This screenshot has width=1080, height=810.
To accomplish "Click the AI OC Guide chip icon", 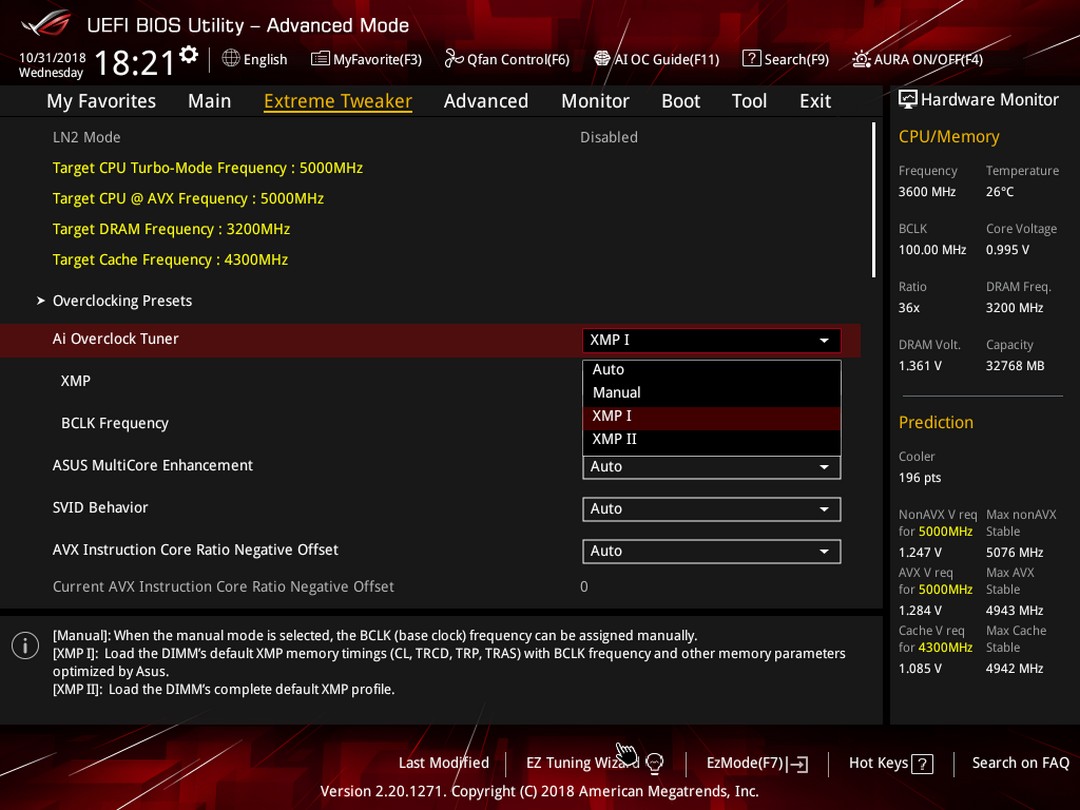I will point(602,59).
